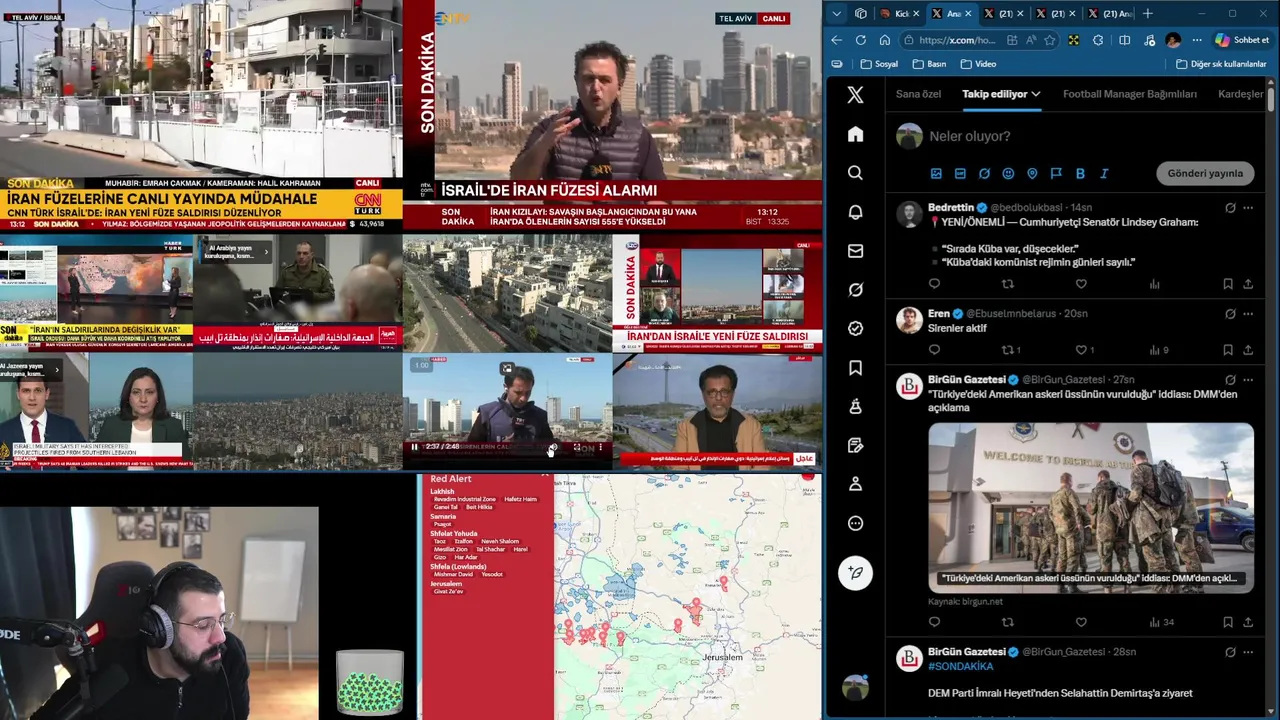Open more options on BirGün Incirlik post
The image size is (1280, 720).
1248,380
